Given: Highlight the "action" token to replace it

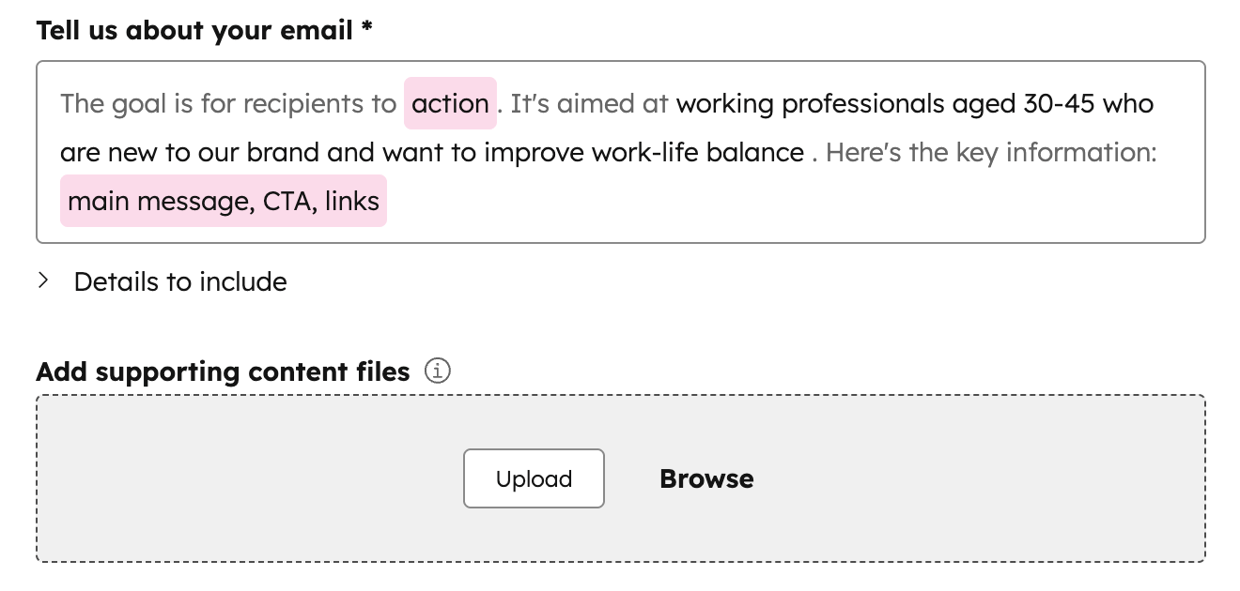Looking at the screenshot, I should (450, 103).
